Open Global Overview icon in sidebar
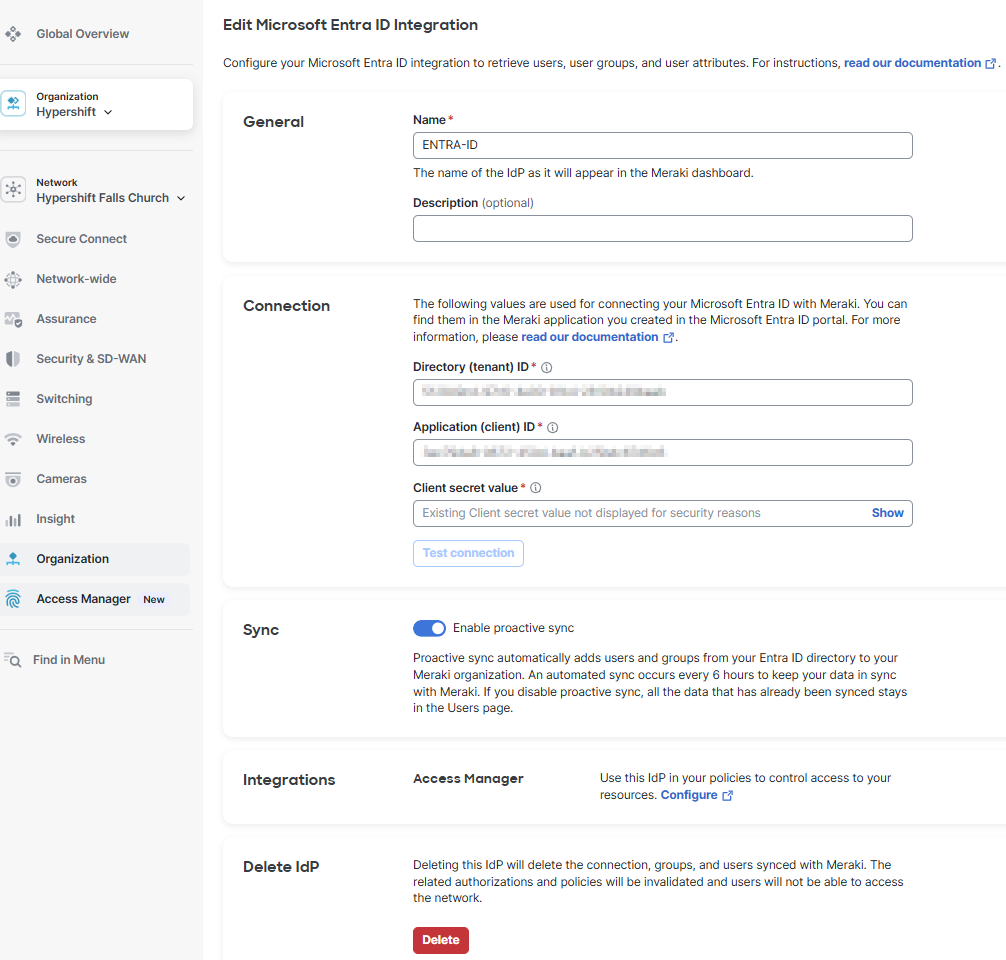Image resolution: width=1006 pixels, height=960 pixels. coord(13,33)
